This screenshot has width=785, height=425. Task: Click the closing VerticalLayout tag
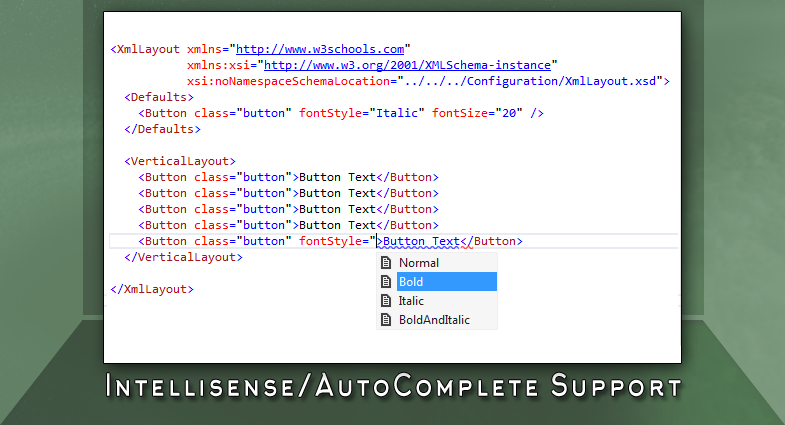click(x=183, y=257)
